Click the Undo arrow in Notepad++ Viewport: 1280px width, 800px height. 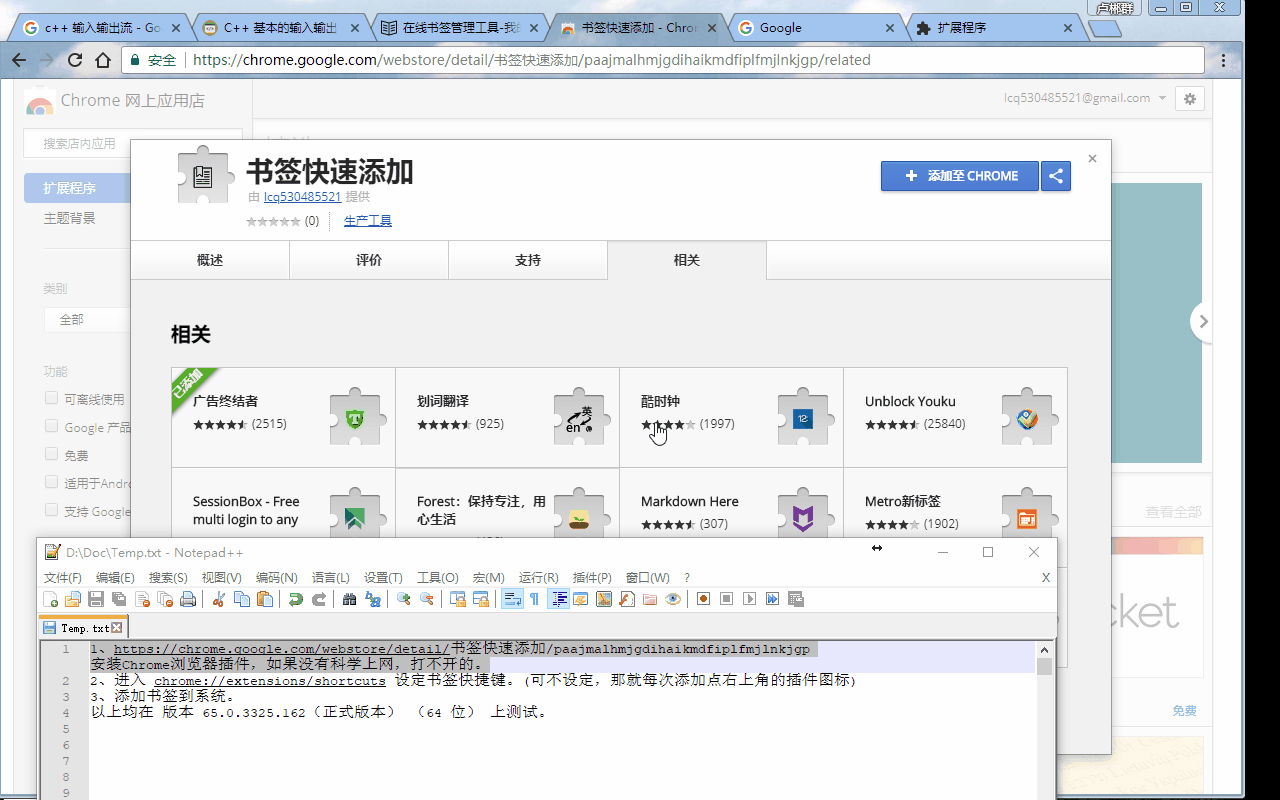296,599
